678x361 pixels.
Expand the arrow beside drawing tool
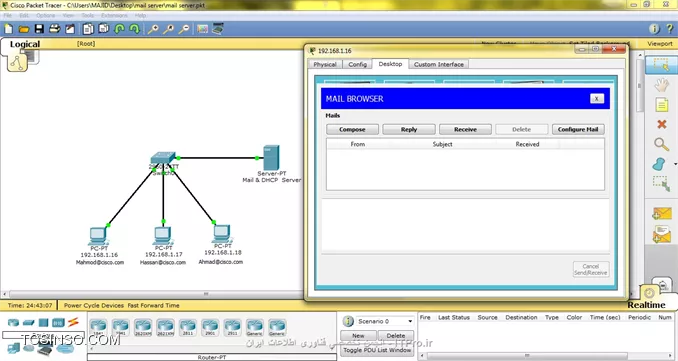click(675, 164)
